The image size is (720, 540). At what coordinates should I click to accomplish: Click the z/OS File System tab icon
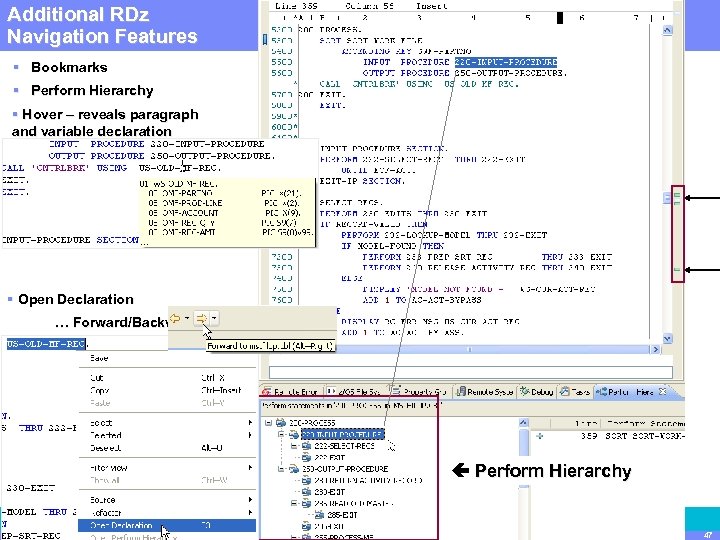click(x=332, y=392)
